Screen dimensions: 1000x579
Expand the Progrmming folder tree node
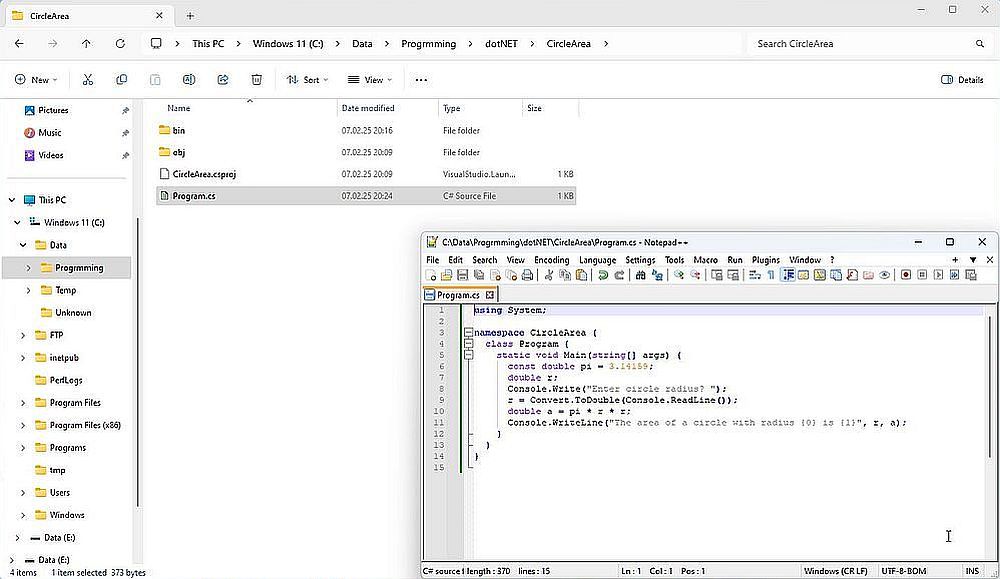[28, 268]
